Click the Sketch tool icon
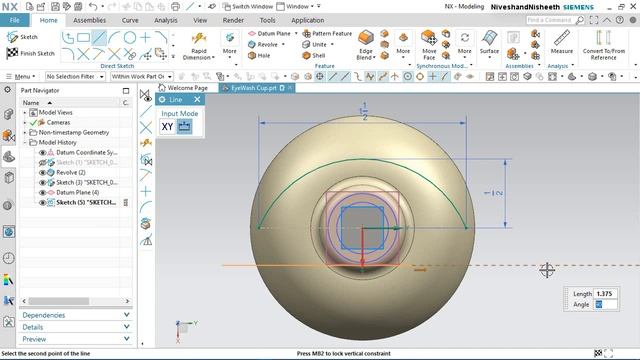This screenshot has width=640, height=360. [12, 37]
